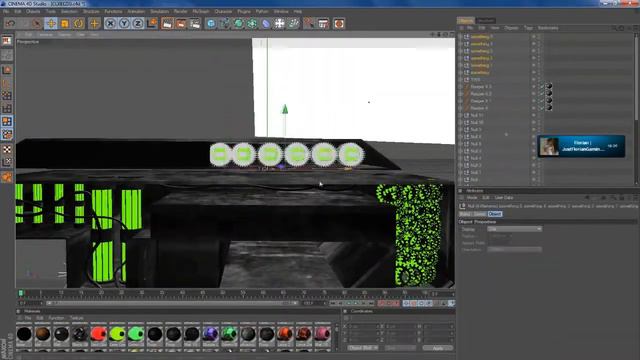This screenshot has width=640, height=360.
Task: Select the brown material swatch
Action: point(42,334)
